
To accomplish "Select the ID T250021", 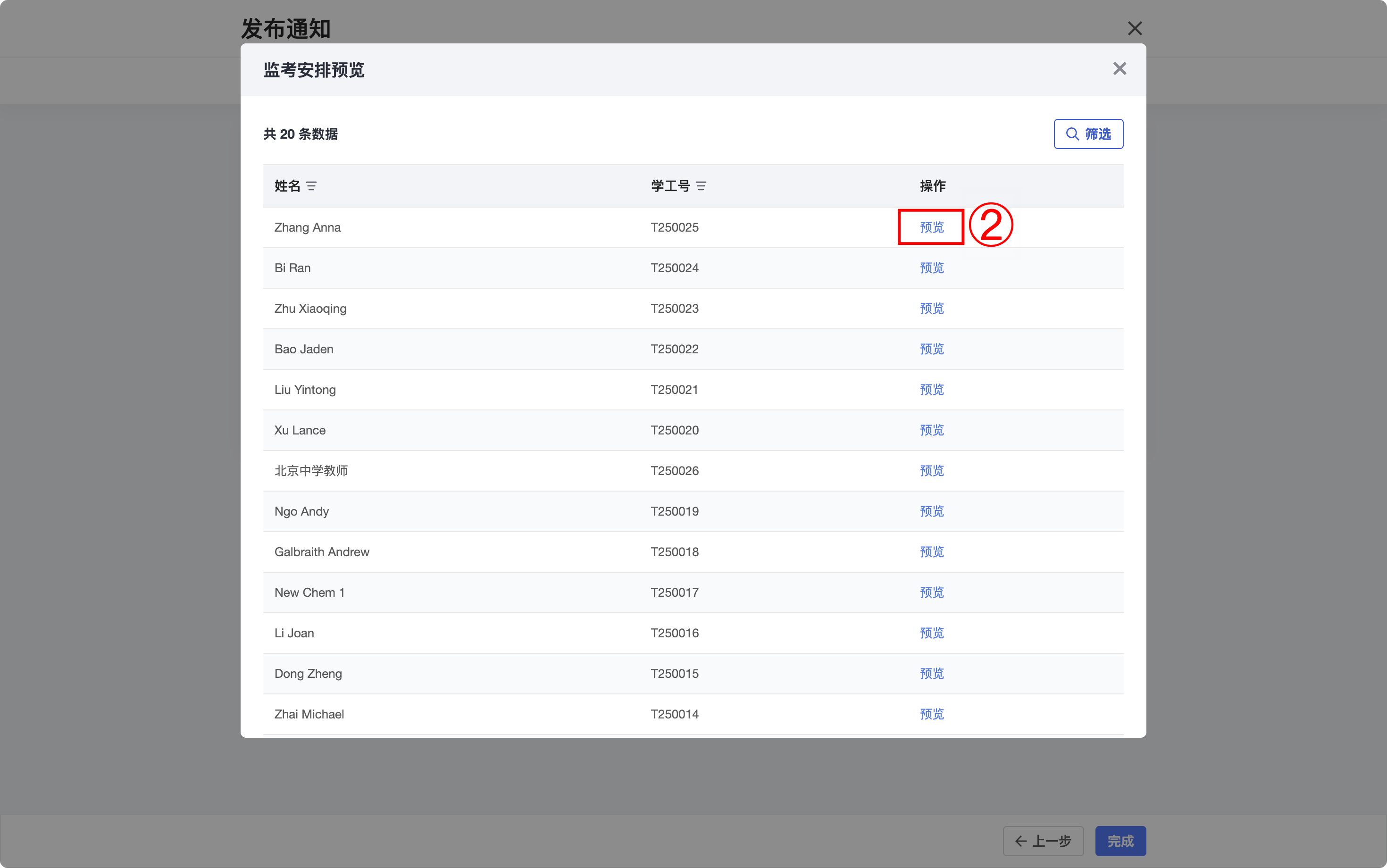I will pos(675,390).
